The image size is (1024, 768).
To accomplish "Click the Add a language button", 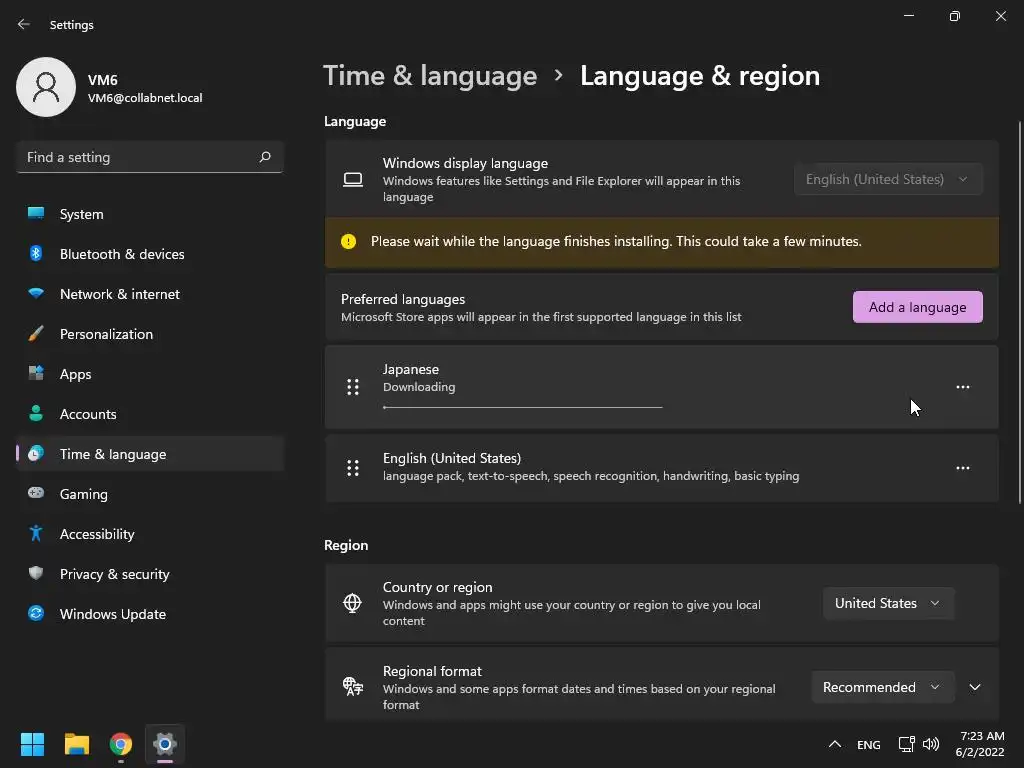I will pos(917,307).
